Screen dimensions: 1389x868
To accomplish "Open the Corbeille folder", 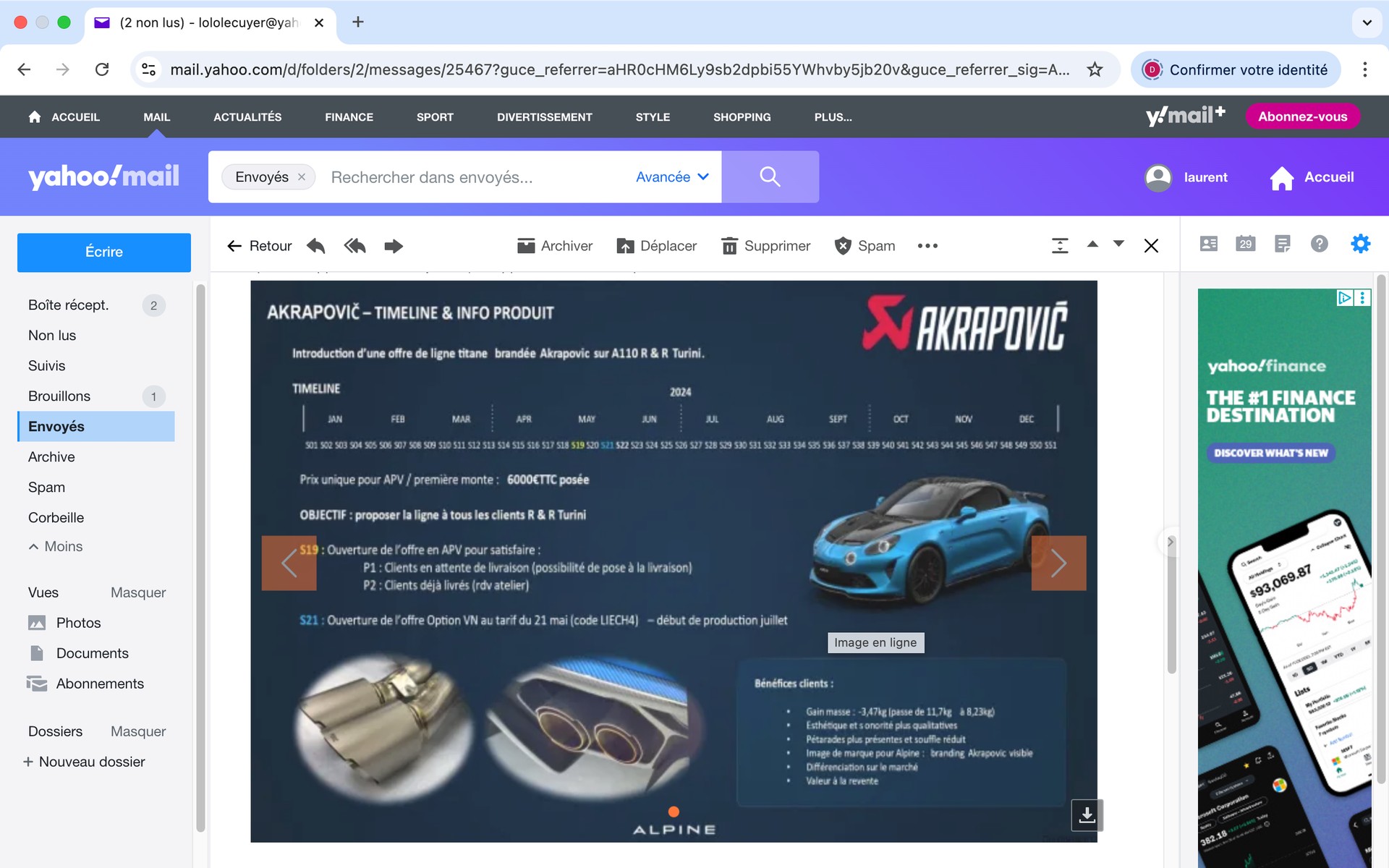I will pos(96,518).
